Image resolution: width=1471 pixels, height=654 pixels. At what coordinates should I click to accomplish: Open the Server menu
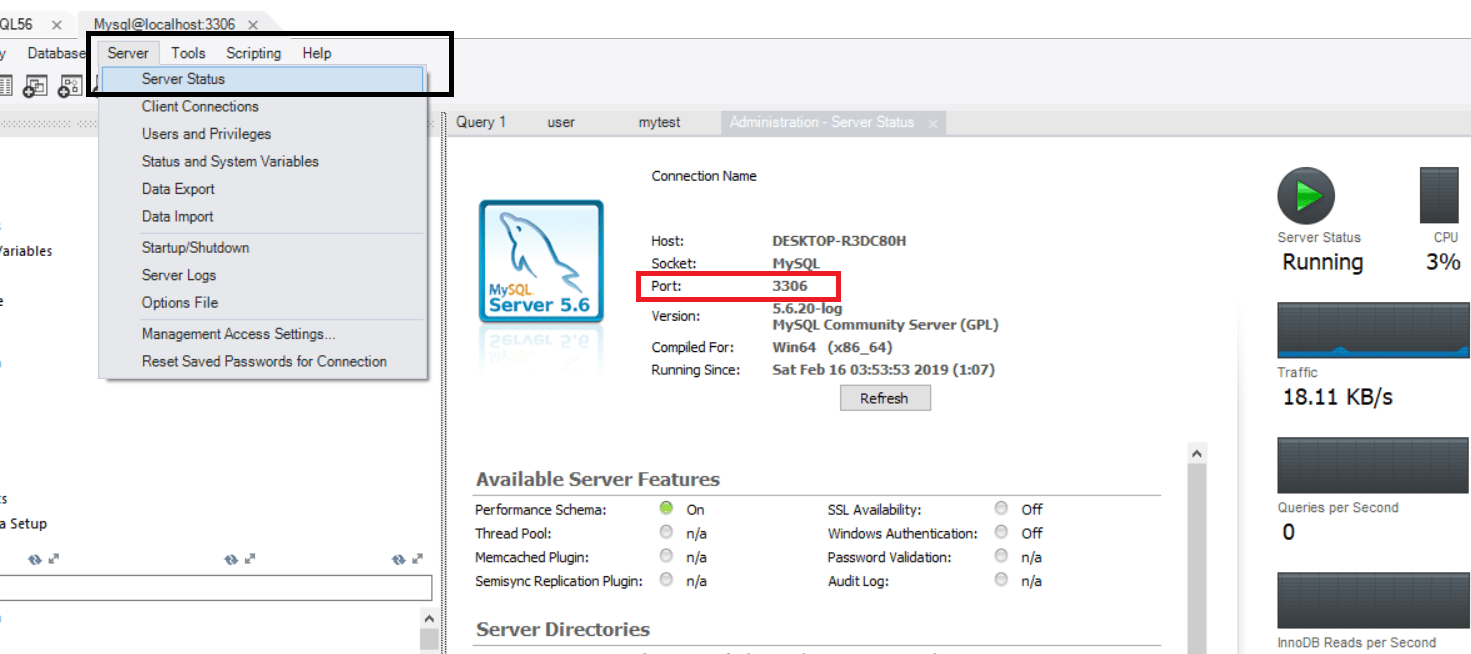coord(128,53)
